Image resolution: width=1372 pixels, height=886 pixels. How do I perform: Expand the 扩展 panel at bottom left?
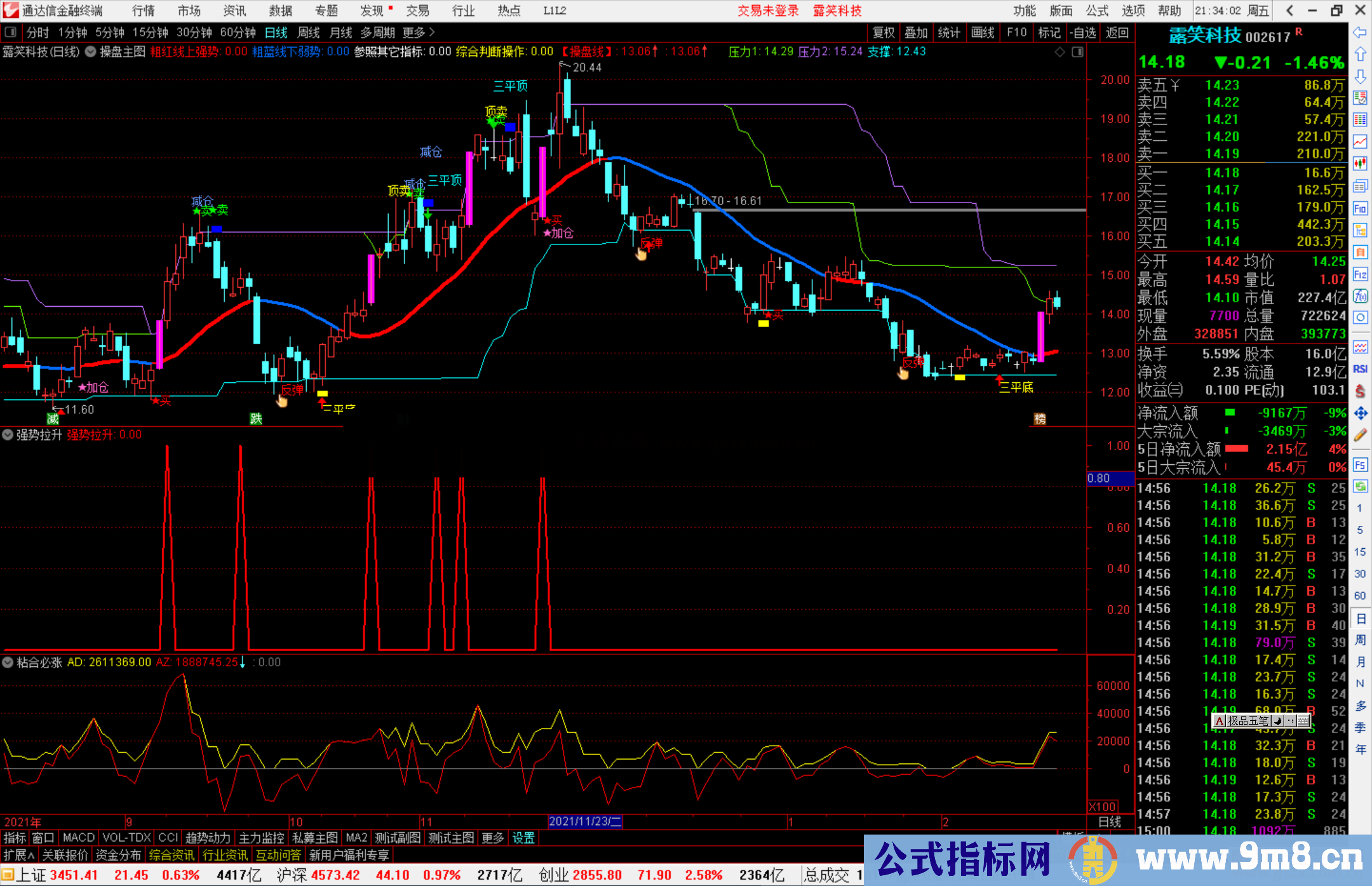(19, 855)
